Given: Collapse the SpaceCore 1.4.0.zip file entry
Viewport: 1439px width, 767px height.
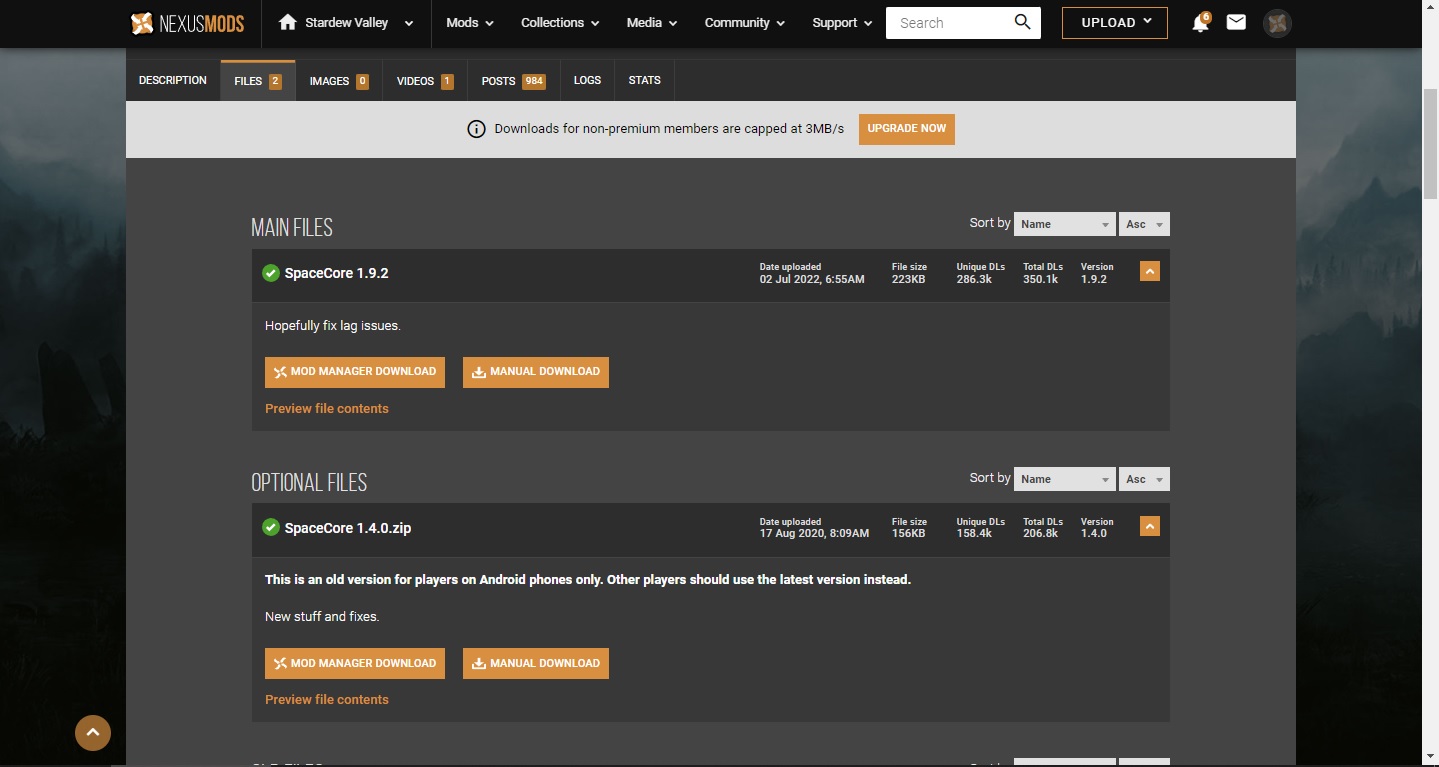Looking at the screenshot, I should tap(1150, 526).
